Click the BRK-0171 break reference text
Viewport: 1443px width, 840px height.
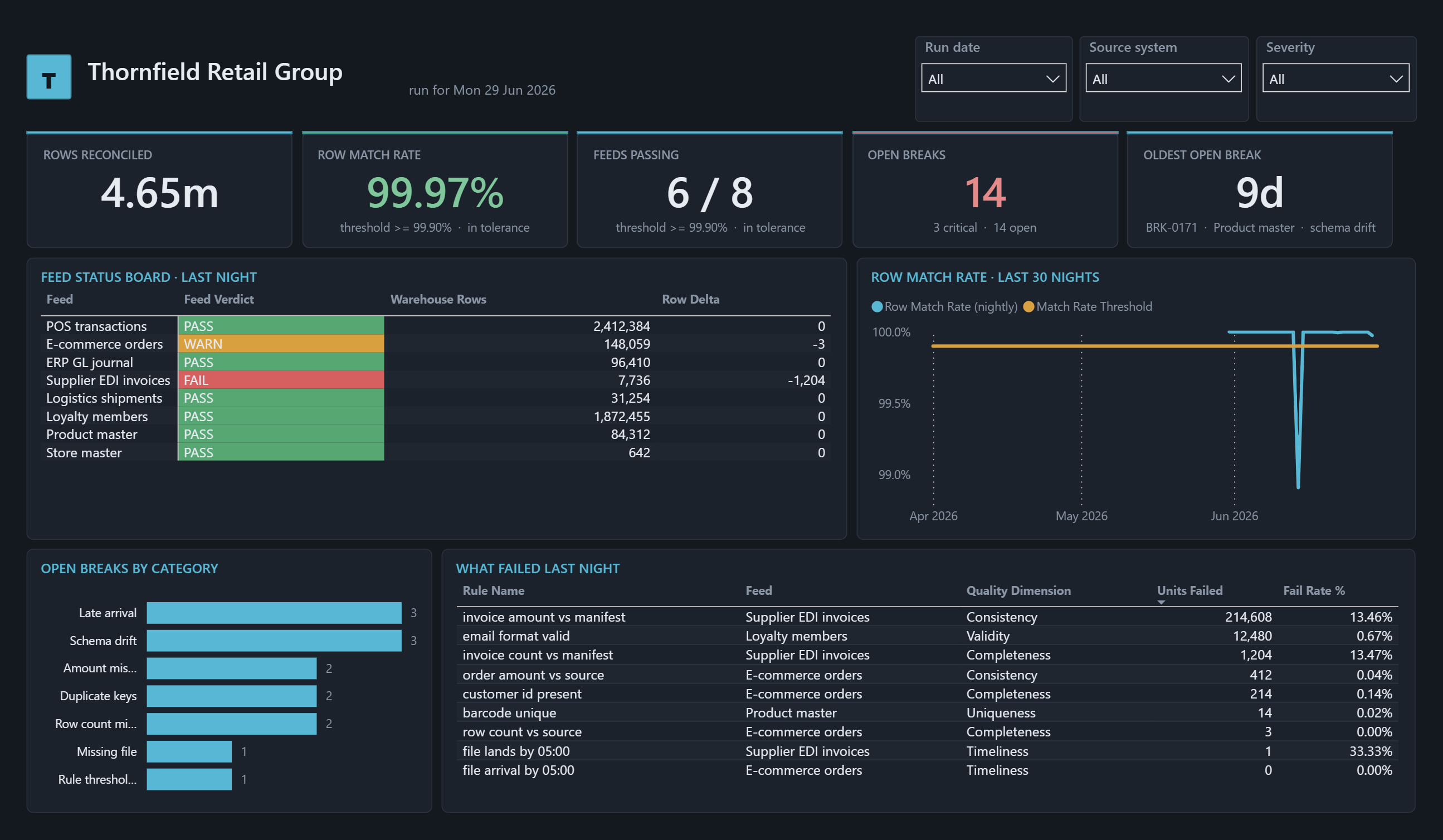(1171, 227)
